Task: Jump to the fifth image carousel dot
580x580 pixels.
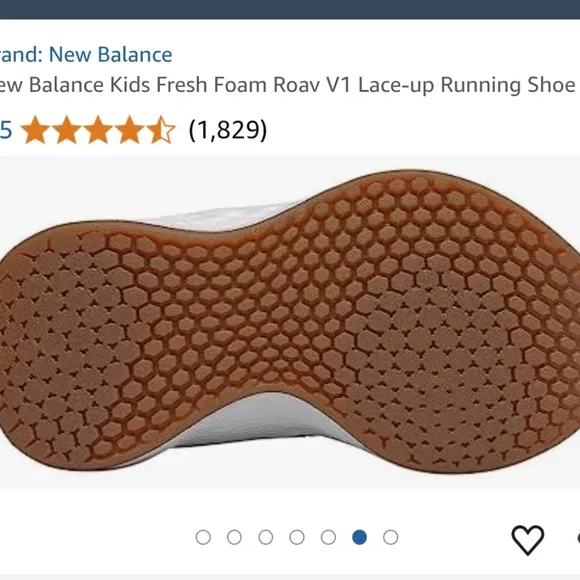Action: [x=328, y=537]
